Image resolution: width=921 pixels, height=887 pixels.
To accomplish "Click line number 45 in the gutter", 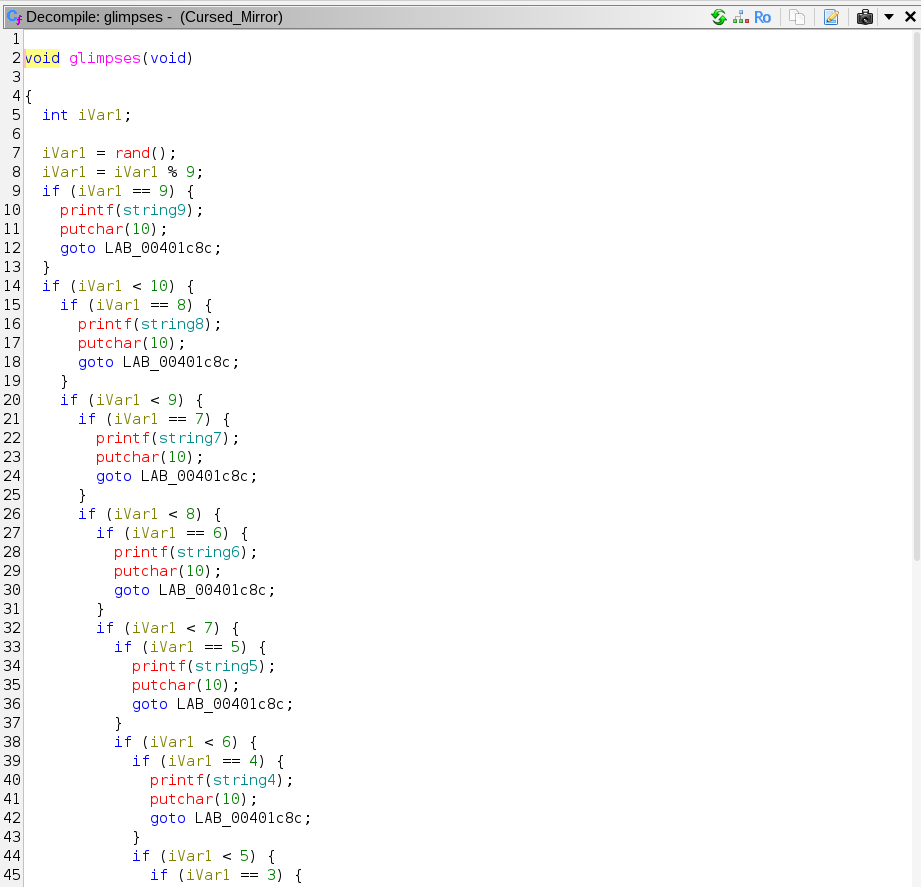I will coord(12,875).
